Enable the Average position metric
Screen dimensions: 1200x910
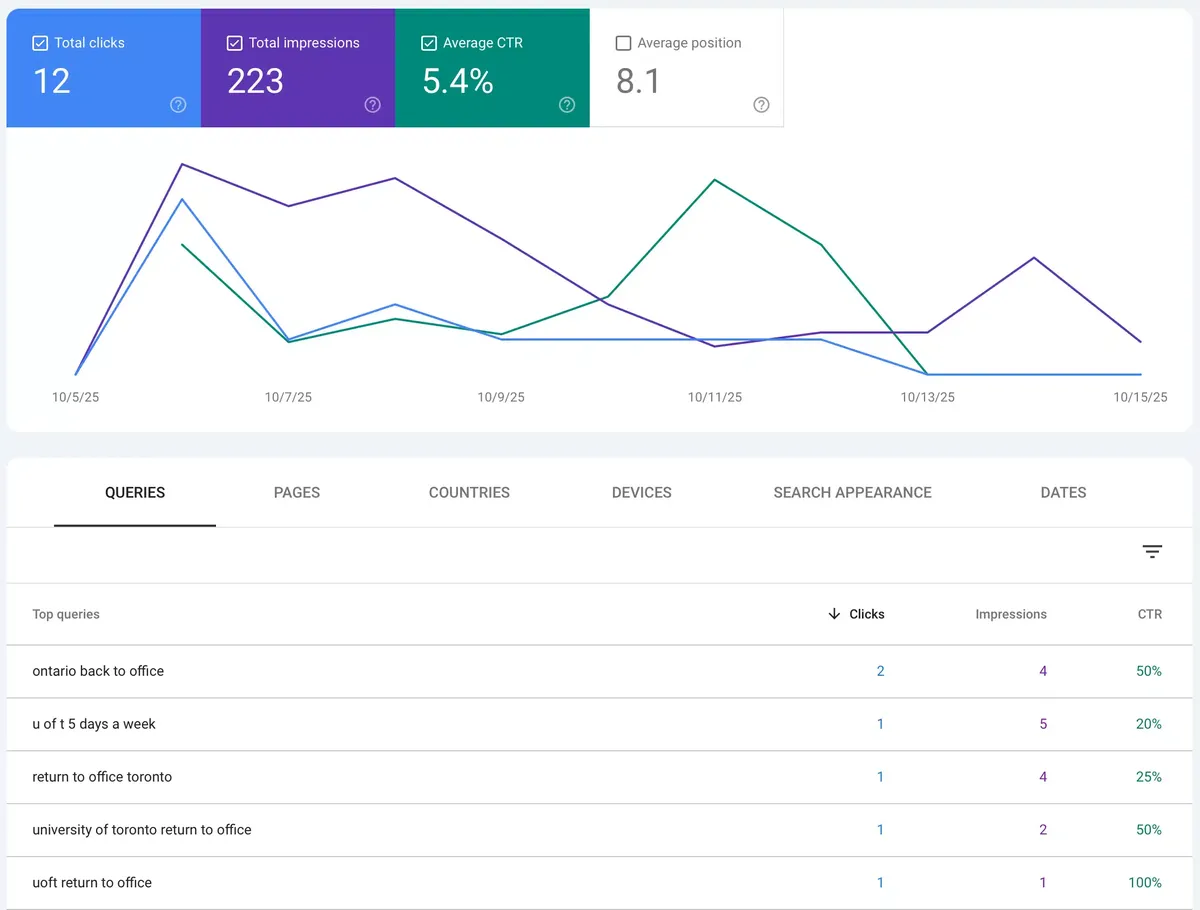coord(623,42)
